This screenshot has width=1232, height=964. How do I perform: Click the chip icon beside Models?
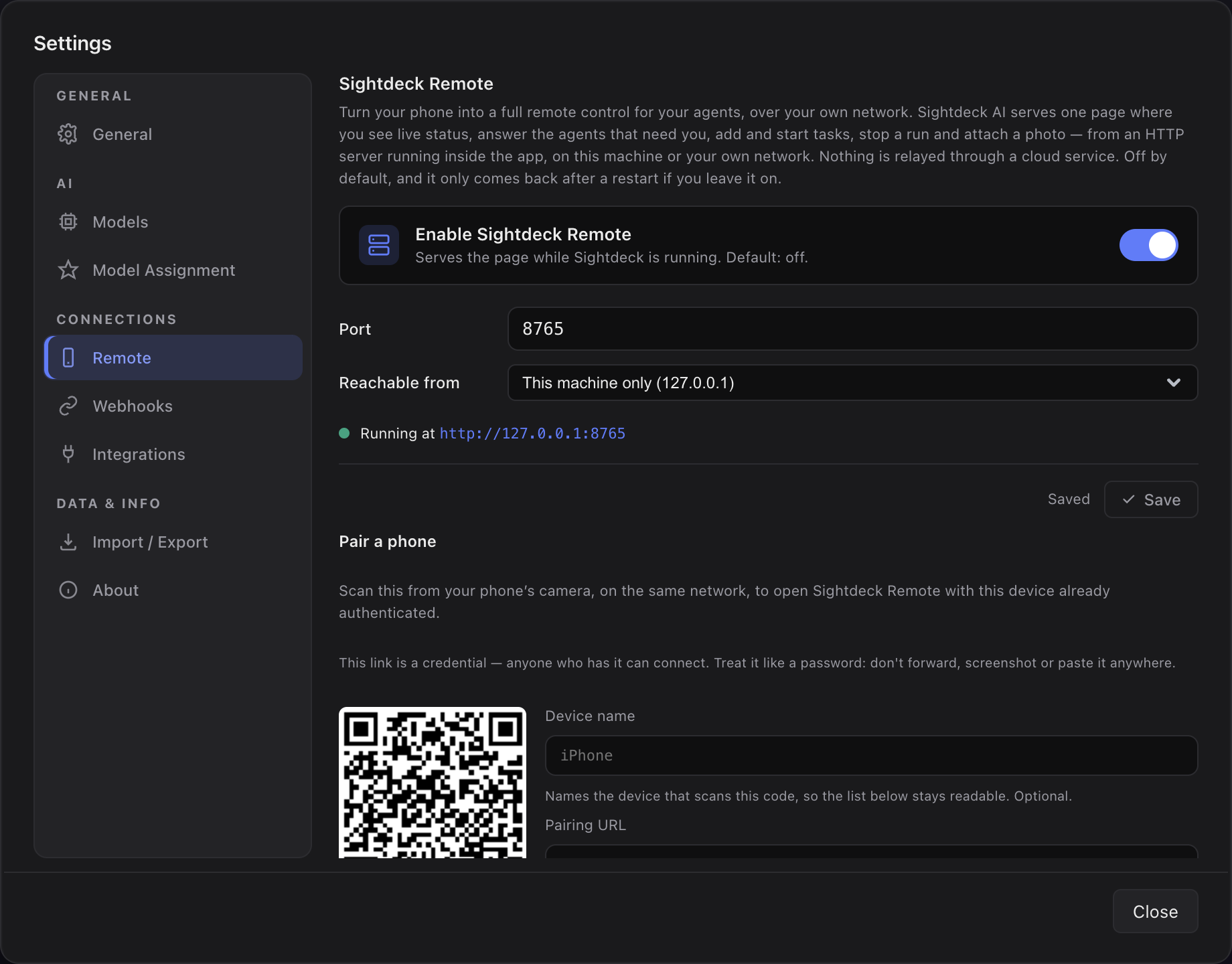coord(68,222)
